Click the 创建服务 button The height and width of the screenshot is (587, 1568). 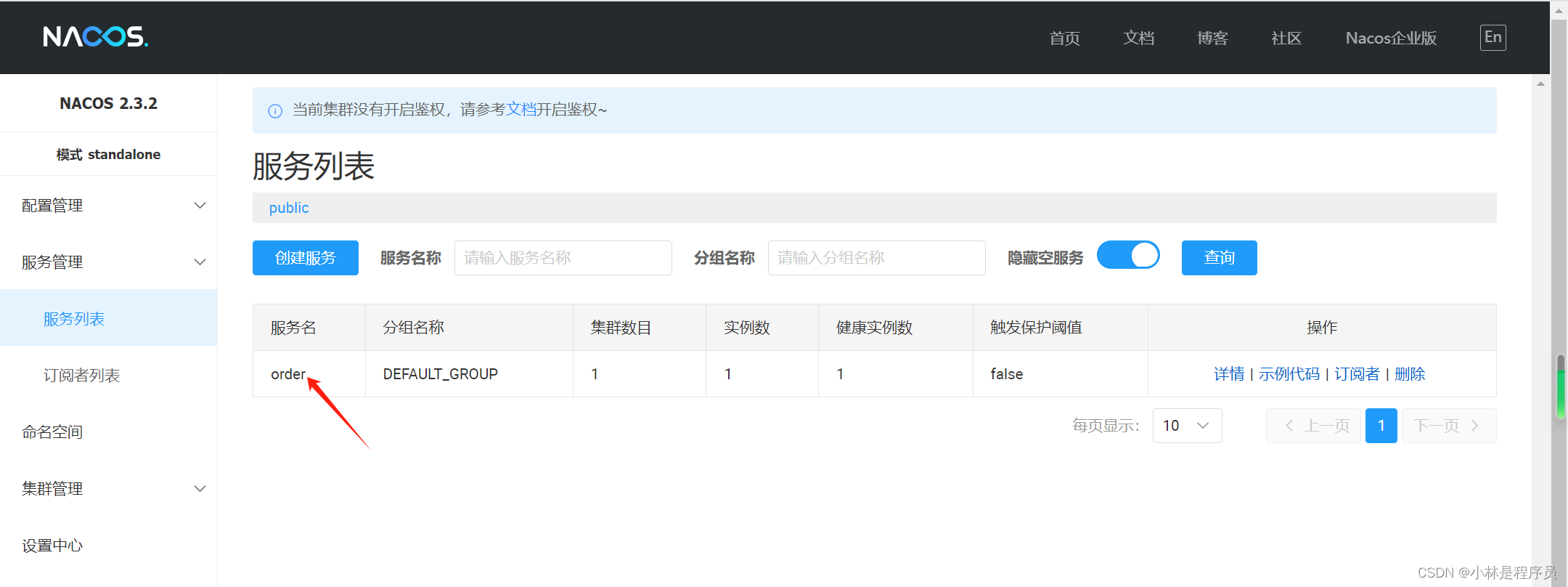[306, 258]
